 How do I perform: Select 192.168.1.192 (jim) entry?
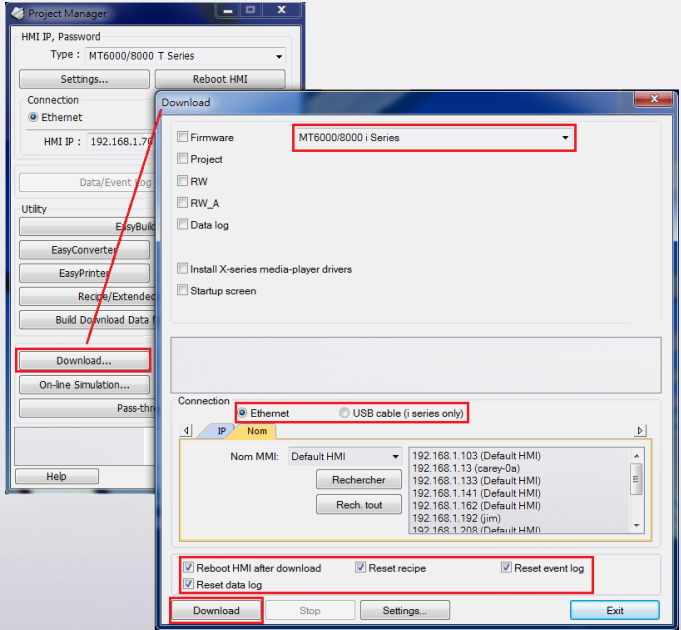(x=456, y=518)
